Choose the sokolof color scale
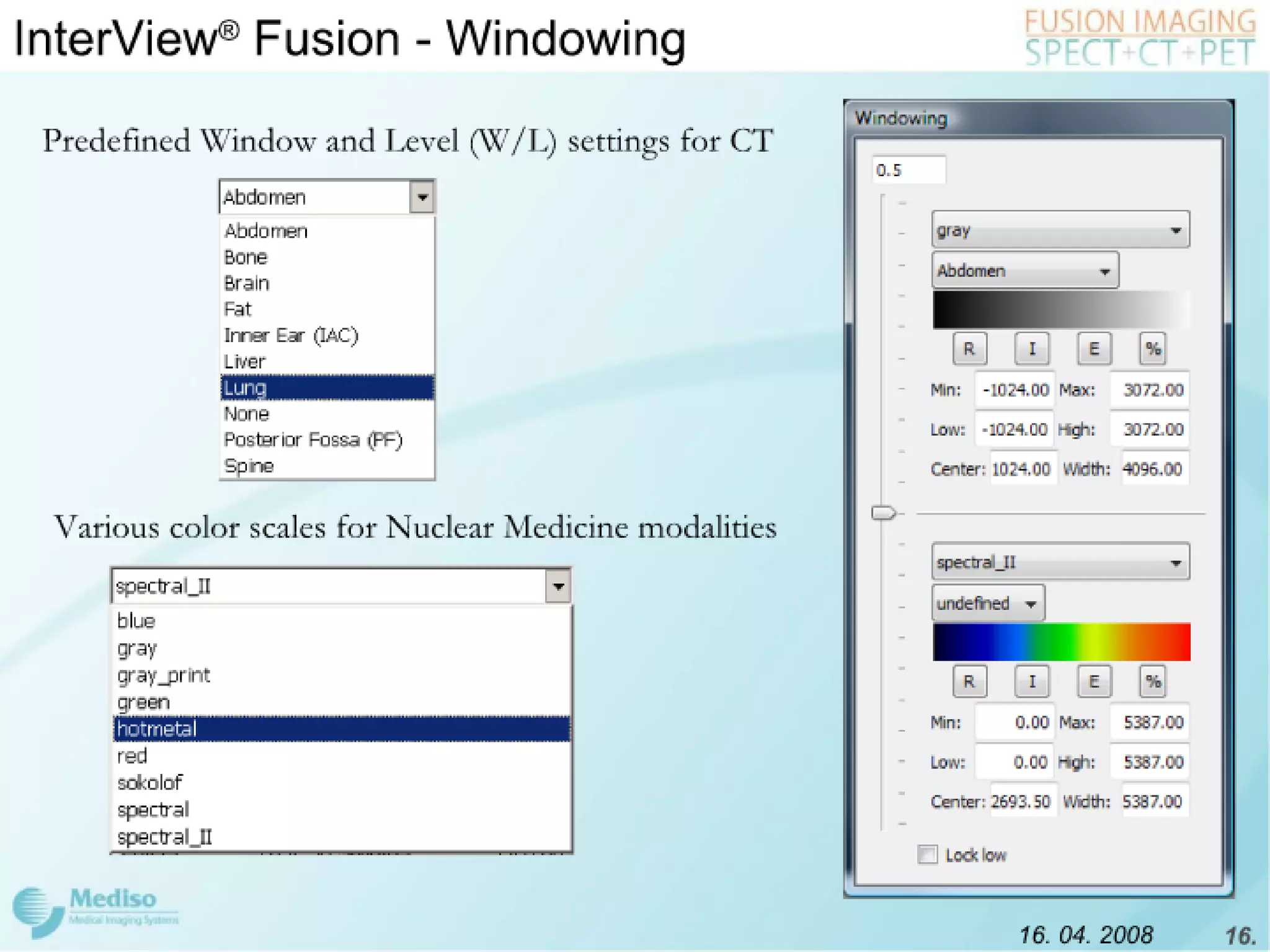This screenshot has height=952, width=1270. (x=341, y=783)
